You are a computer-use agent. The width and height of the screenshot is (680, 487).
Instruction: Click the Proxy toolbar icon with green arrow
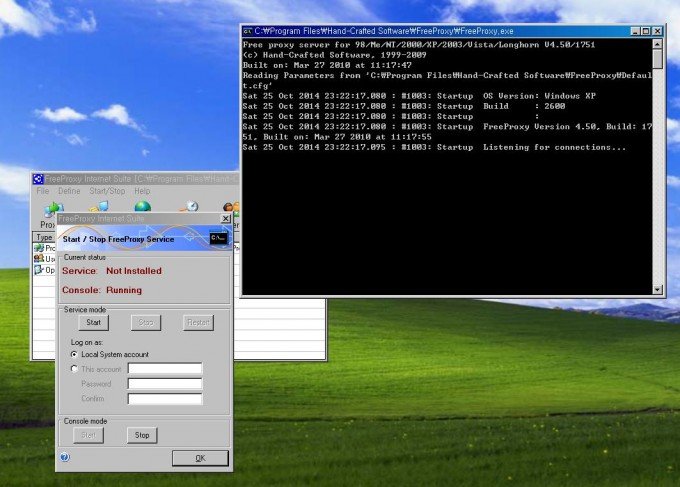[54, 208]
